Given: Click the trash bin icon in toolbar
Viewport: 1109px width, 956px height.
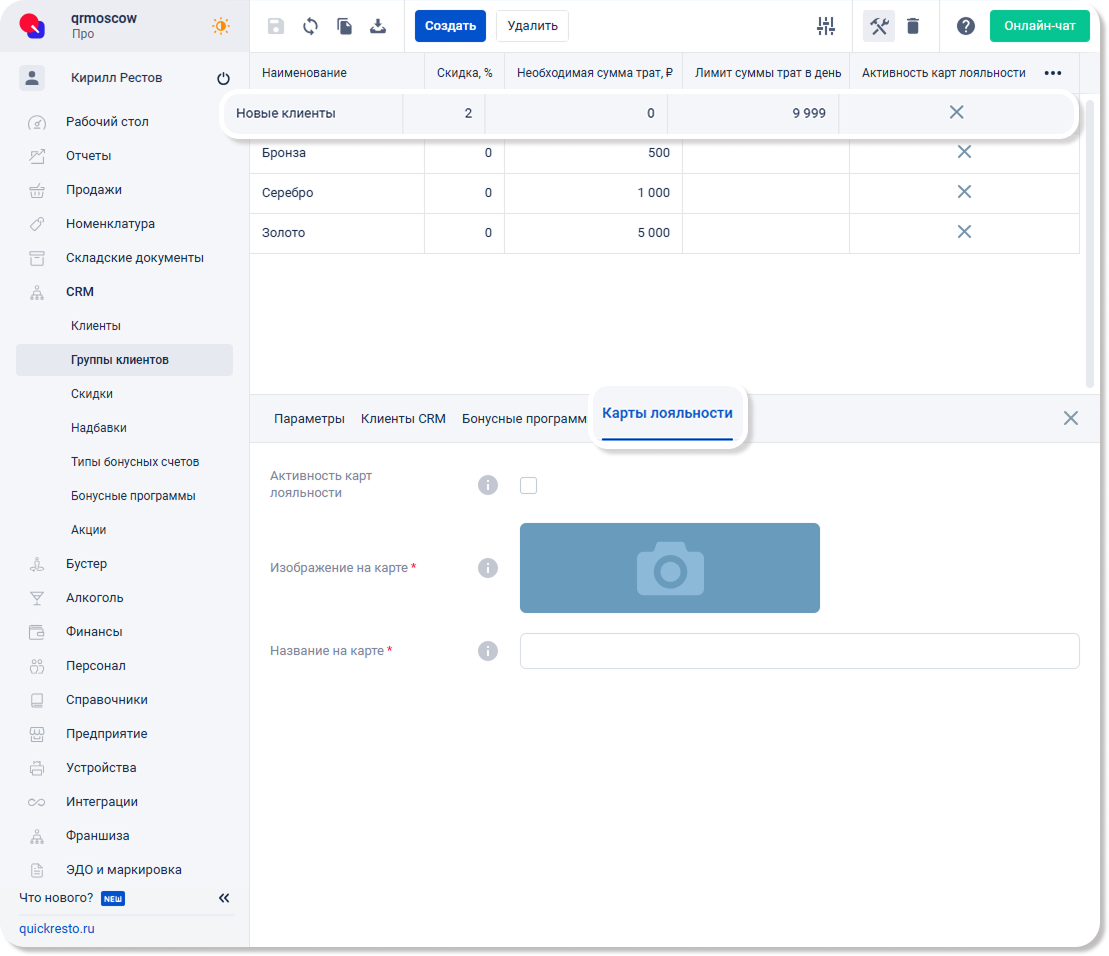Looking at the screenshot, I should click(x=913, y=26).
